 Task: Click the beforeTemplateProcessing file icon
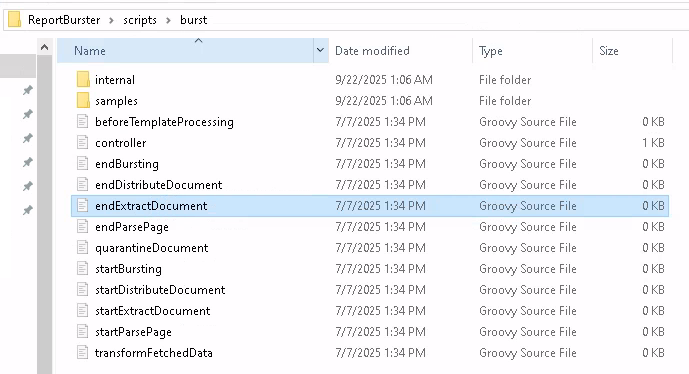point(83,121)
